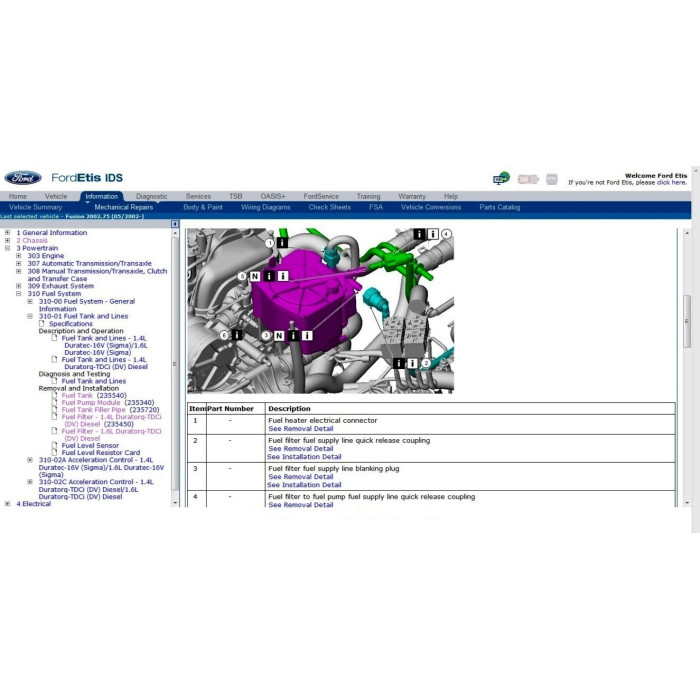Click document icon next to Specifications
Viewport: 700px width, 700px height.
pos(42,323)
